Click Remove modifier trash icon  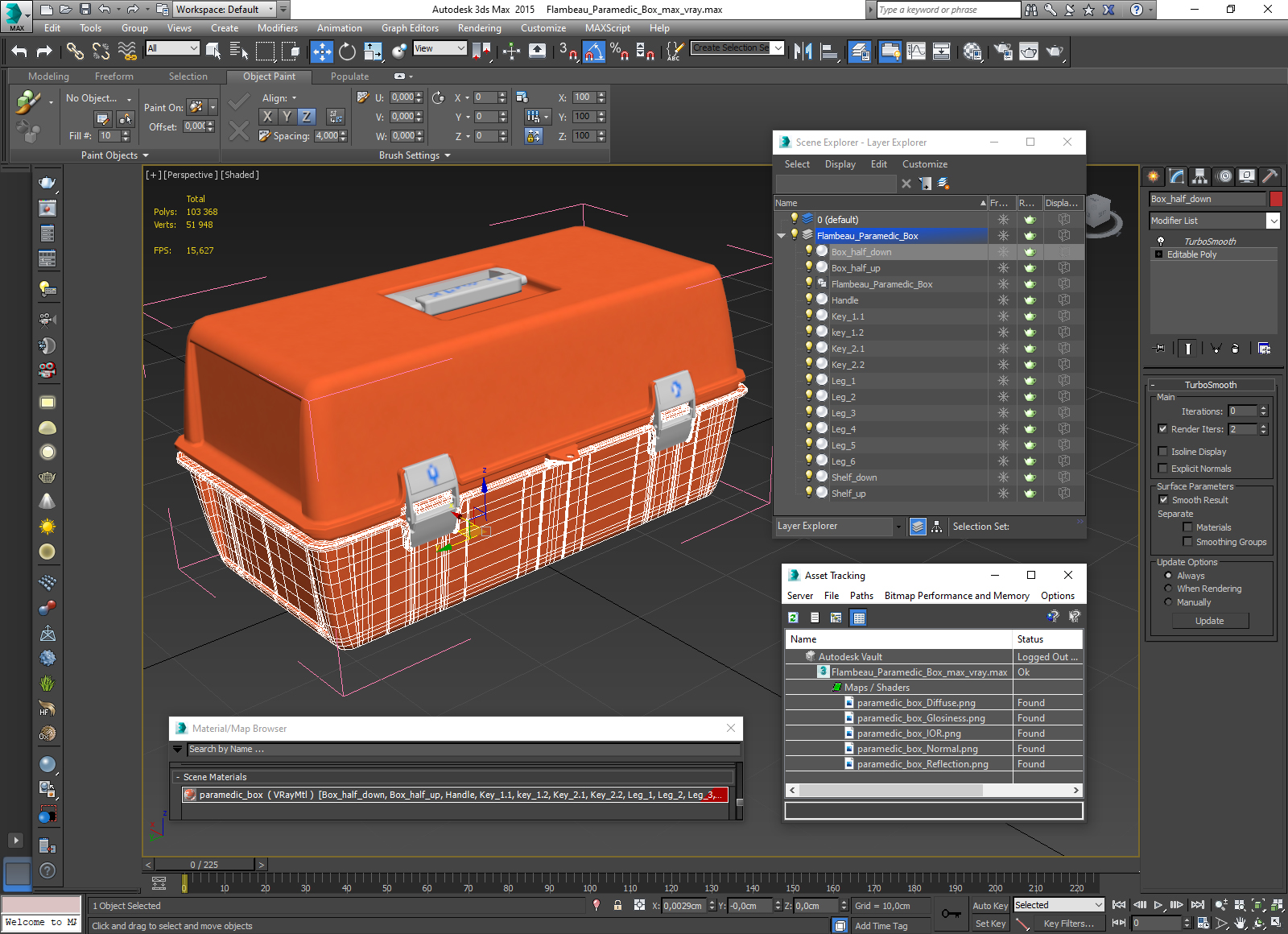1236,349
